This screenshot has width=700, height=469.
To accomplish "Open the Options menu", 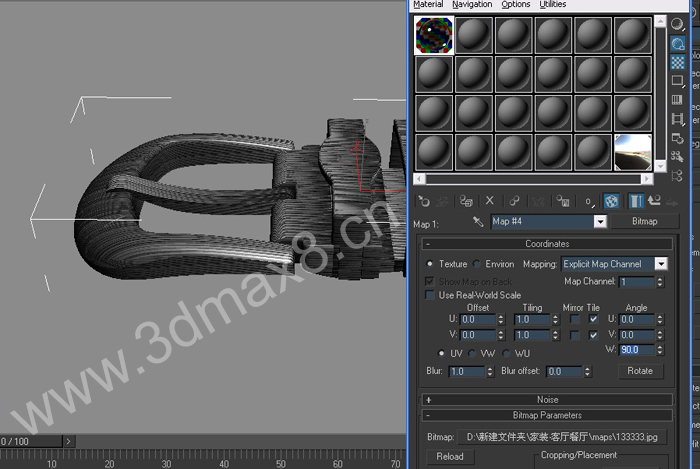I will pos(516,4).
